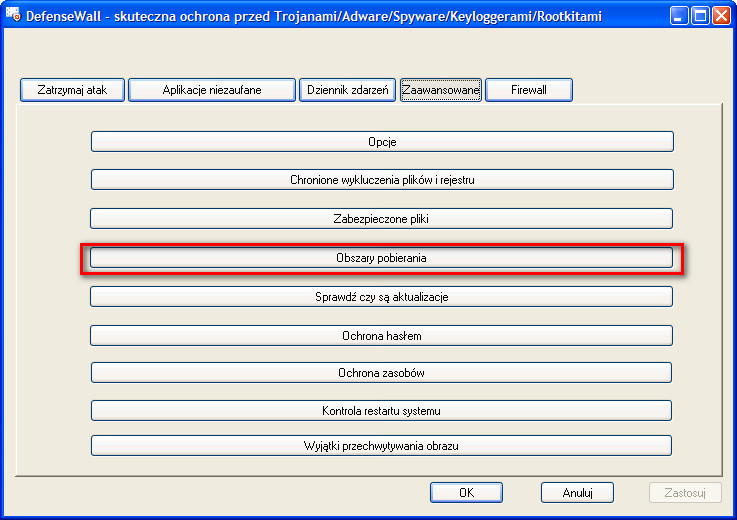Click the DefenseWall shield icon in title bar
The width and height of the screenshot is (737, 520).
tap(13, 15)
